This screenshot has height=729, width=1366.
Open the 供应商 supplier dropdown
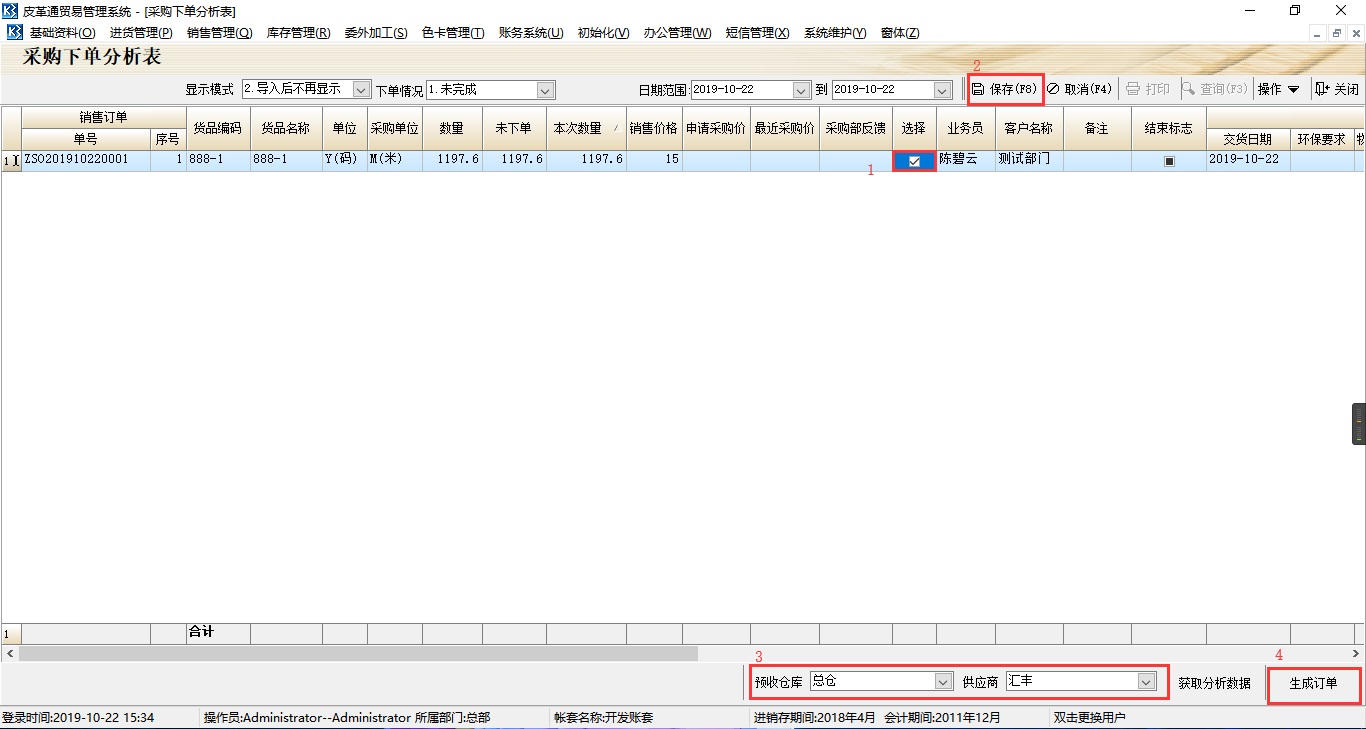[x=1146, y=681]
